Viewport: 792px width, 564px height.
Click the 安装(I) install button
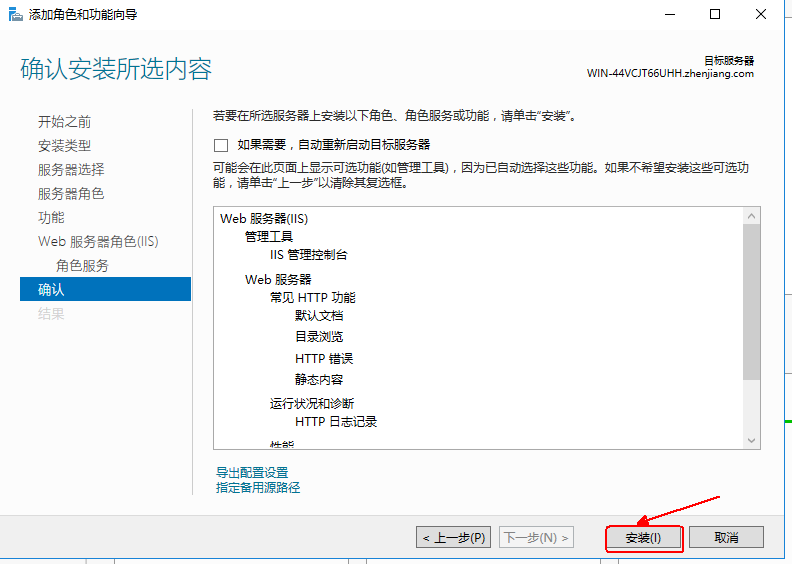click(x=643, y=538)
